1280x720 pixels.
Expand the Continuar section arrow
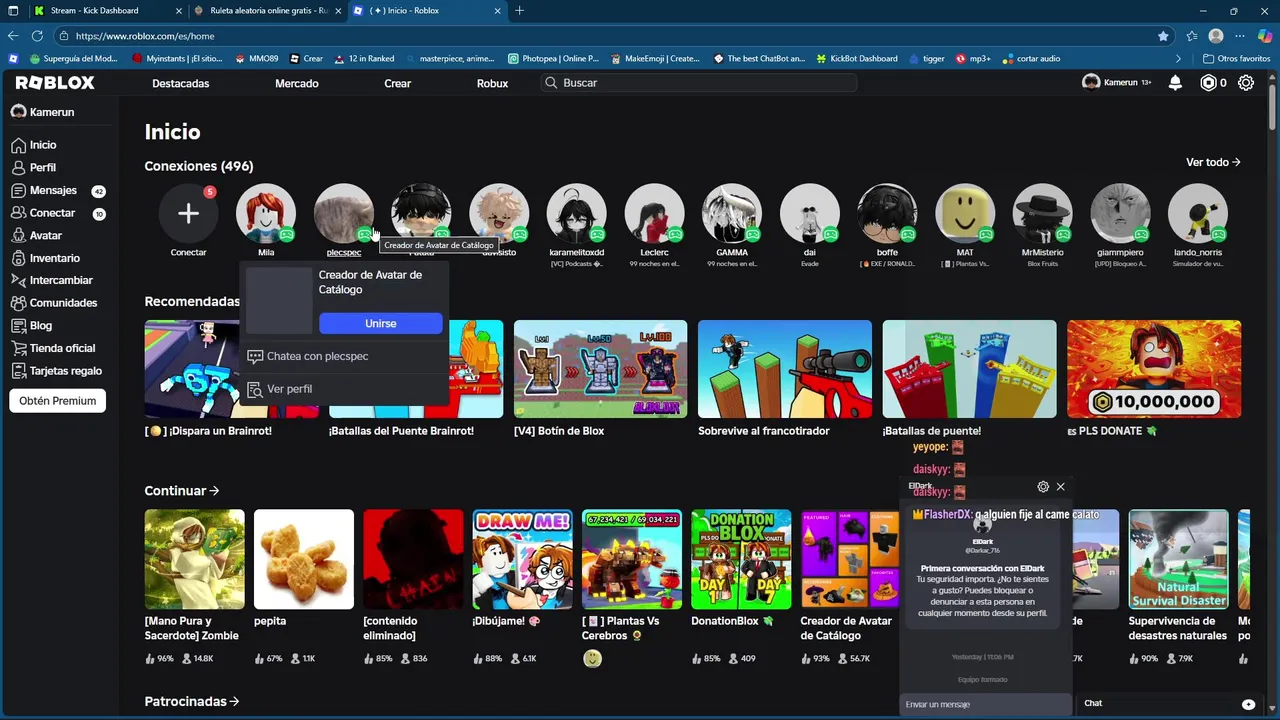tap(214, 491)
